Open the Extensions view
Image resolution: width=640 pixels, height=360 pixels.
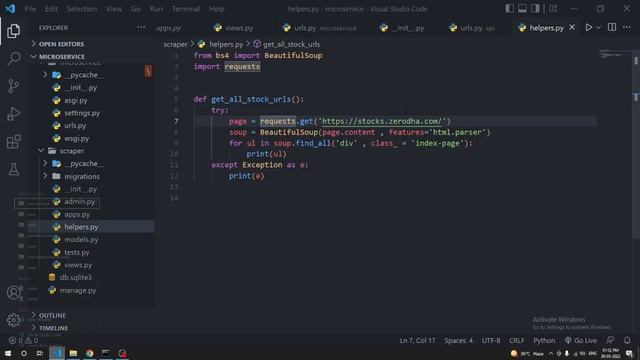click(x=13, y=142)
